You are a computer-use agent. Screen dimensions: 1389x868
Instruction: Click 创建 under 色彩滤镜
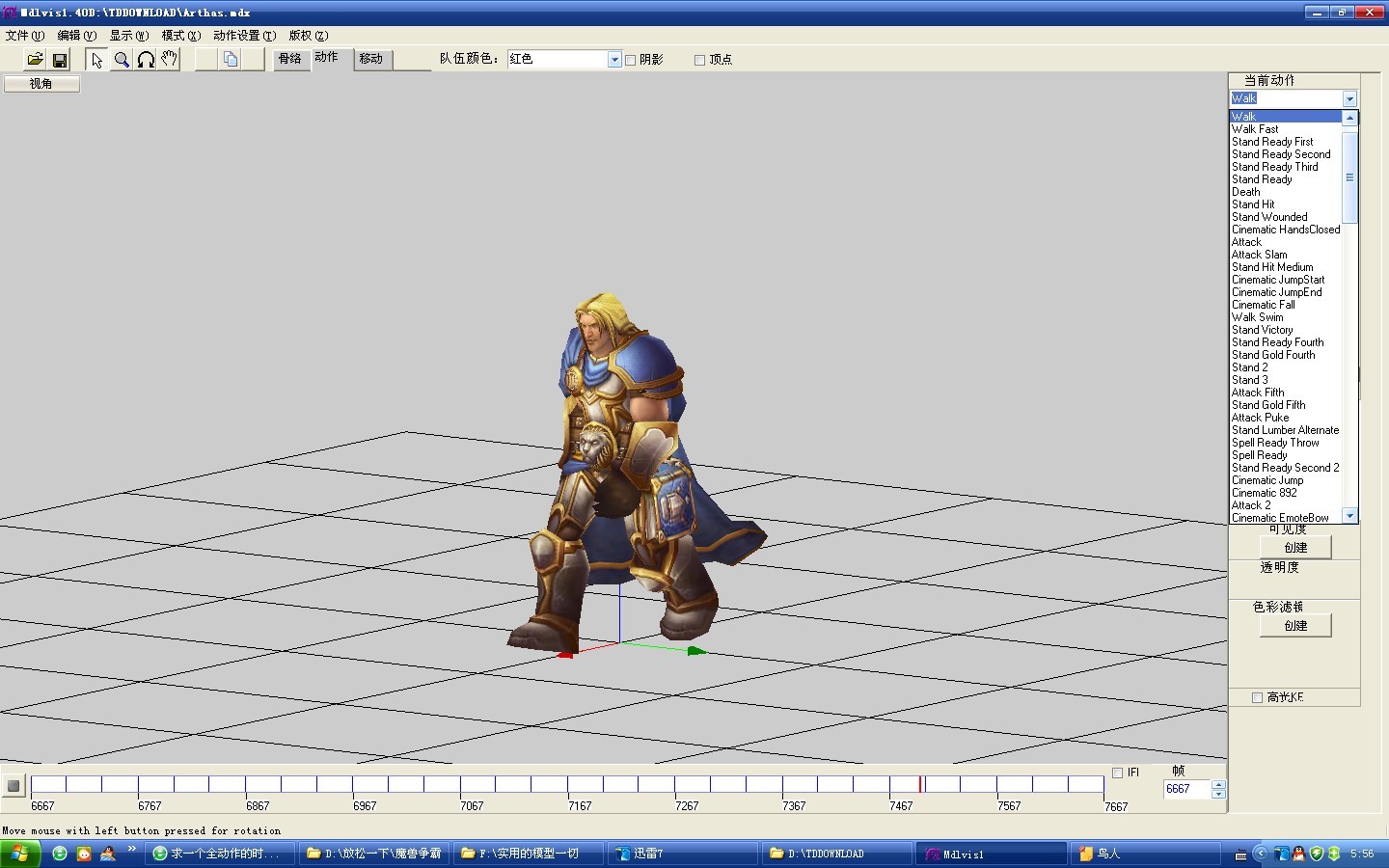tap(1295, 626)
